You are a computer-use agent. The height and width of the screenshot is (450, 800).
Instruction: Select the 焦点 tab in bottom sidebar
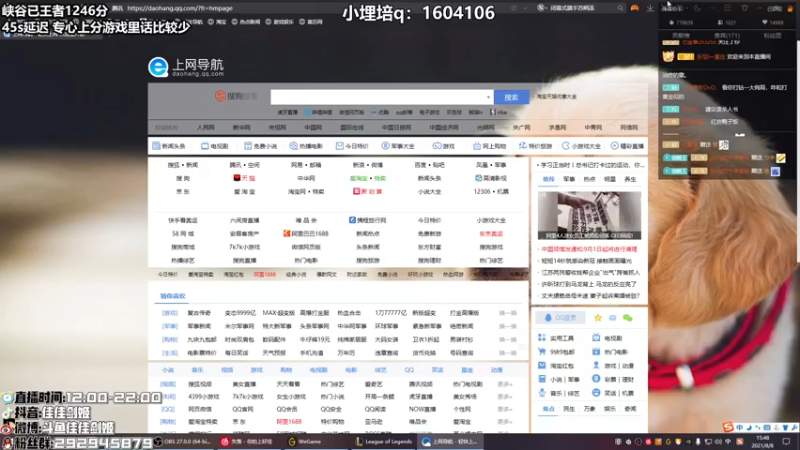(x=548, y=409)
